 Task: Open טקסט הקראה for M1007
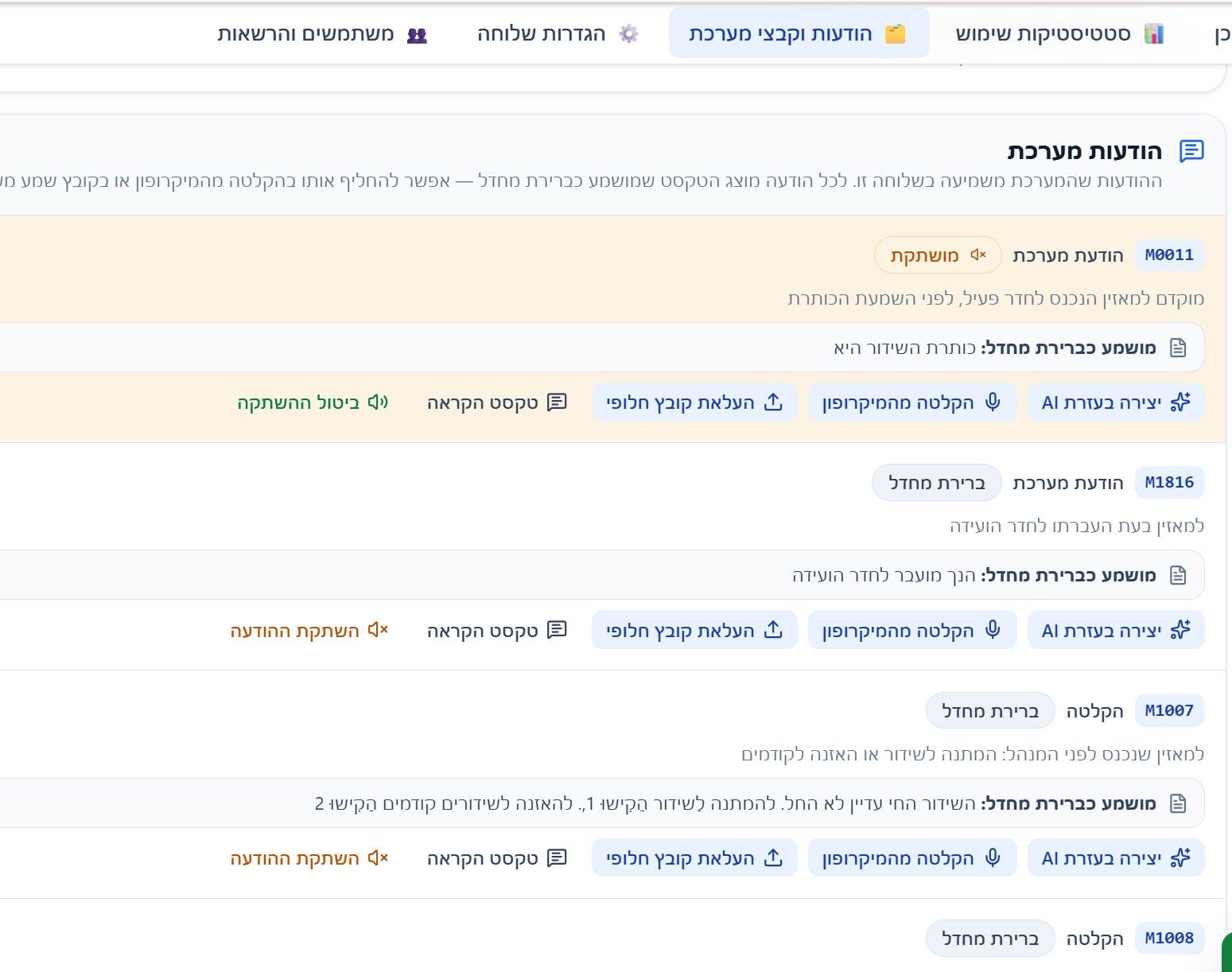[497, 858]
